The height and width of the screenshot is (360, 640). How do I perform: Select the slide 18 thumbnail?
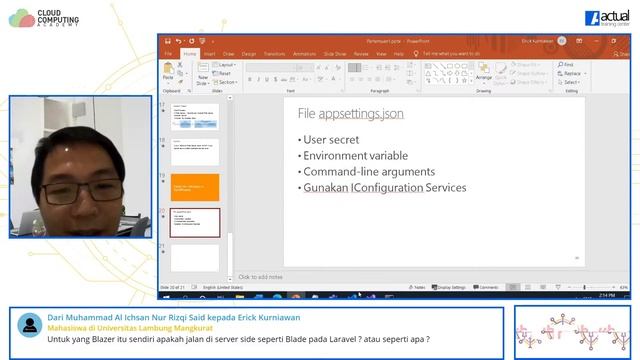pos(195,152)
